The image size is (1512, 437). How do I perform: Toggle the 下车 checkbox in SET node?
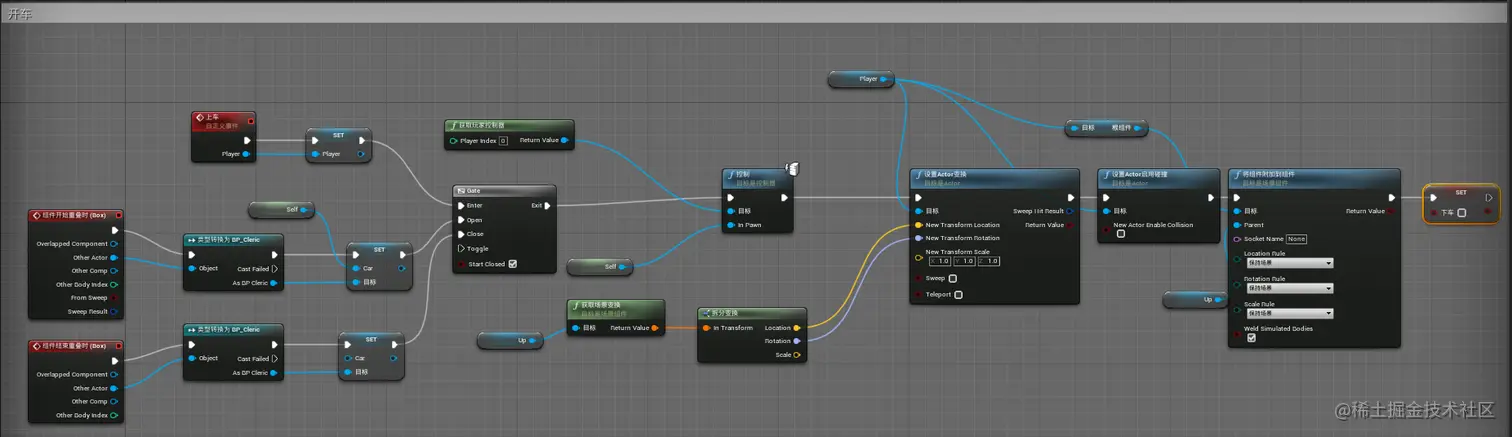pyautogui.click(x=1462, y=212)
